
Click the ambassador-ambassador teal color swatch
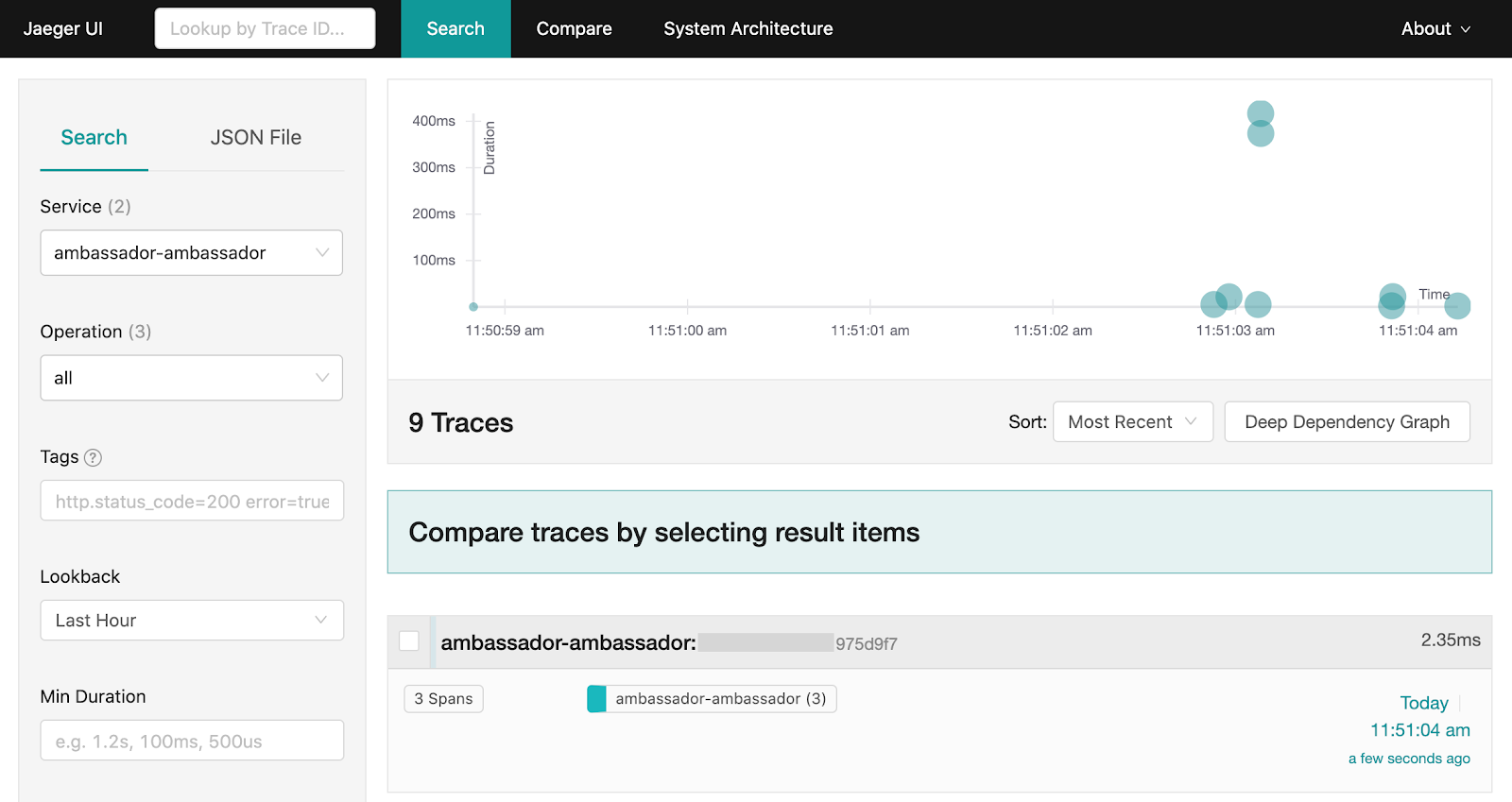596,699
